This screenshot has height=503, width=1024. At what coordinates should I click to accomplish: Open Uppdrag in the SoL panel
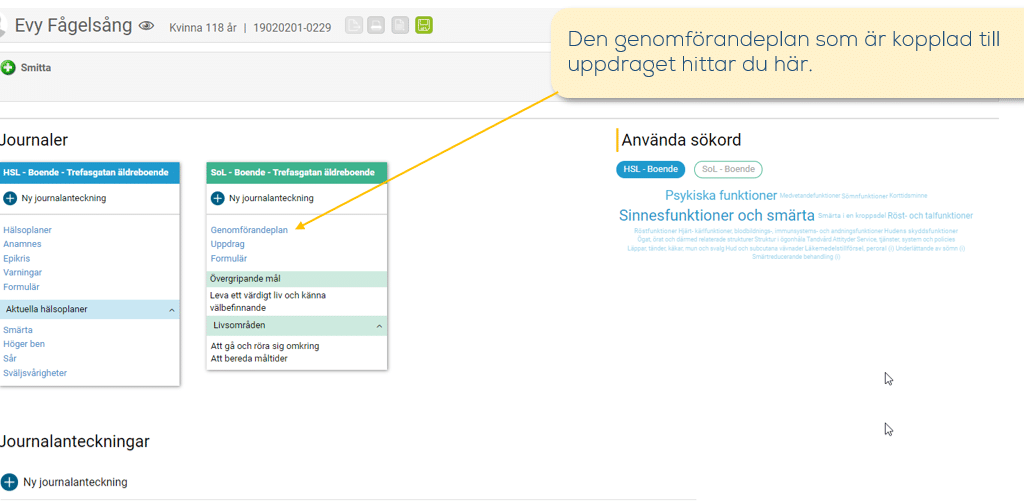[227, 244]
